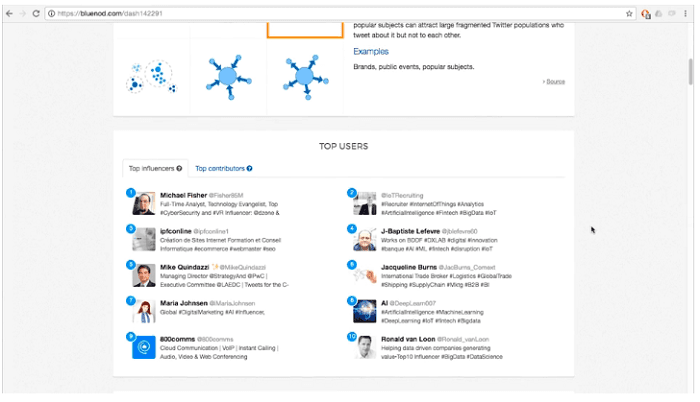Click the @JacBurns_Comext handle
This screenshot has width=700, height=402.
tap(467, 267)
